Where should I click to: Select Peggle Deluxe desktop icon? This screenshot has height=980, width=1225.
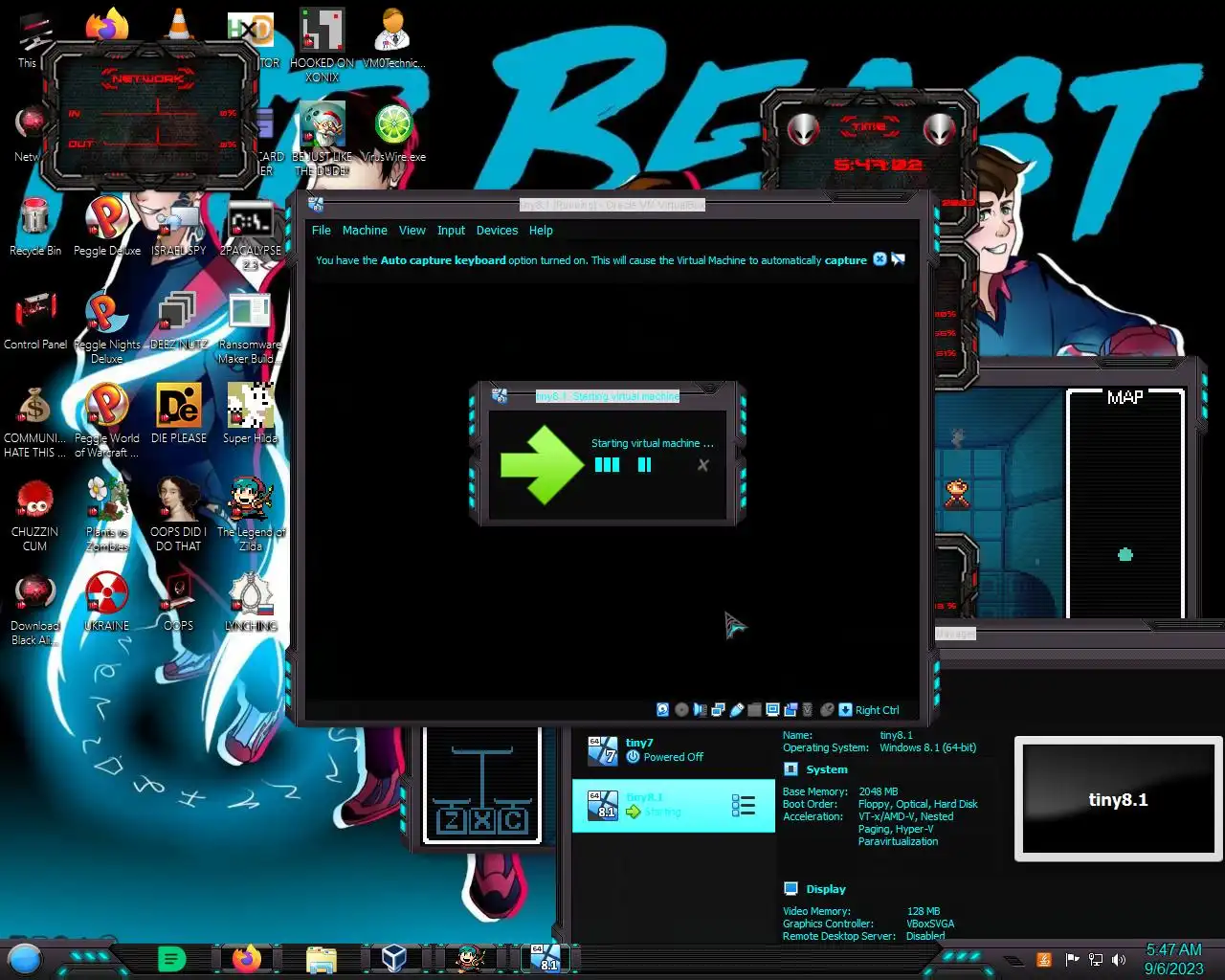click(x=107, y=228)
